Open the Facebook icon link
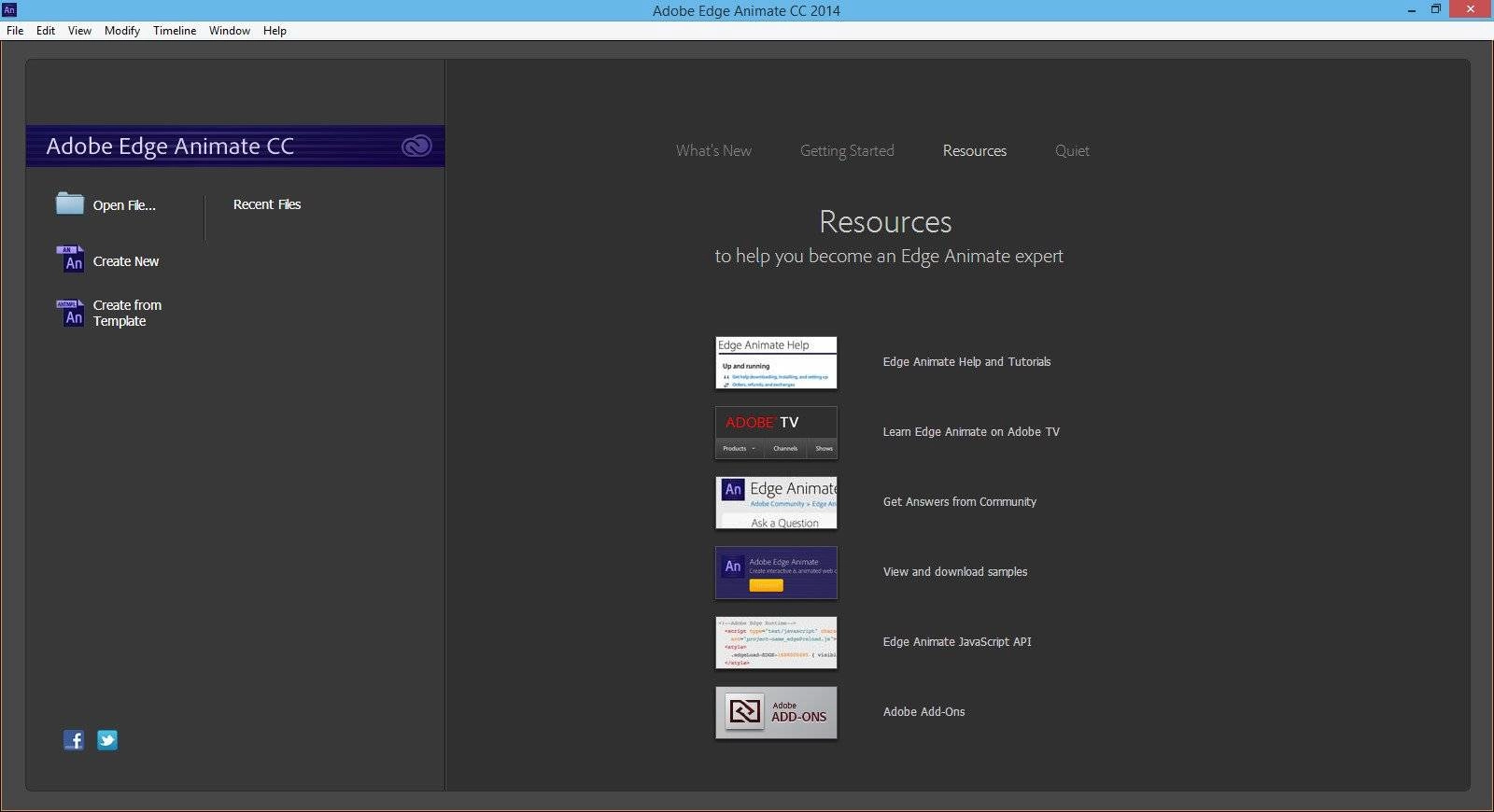This screenshot has height=812, width=1494. (x=73, y=740)
